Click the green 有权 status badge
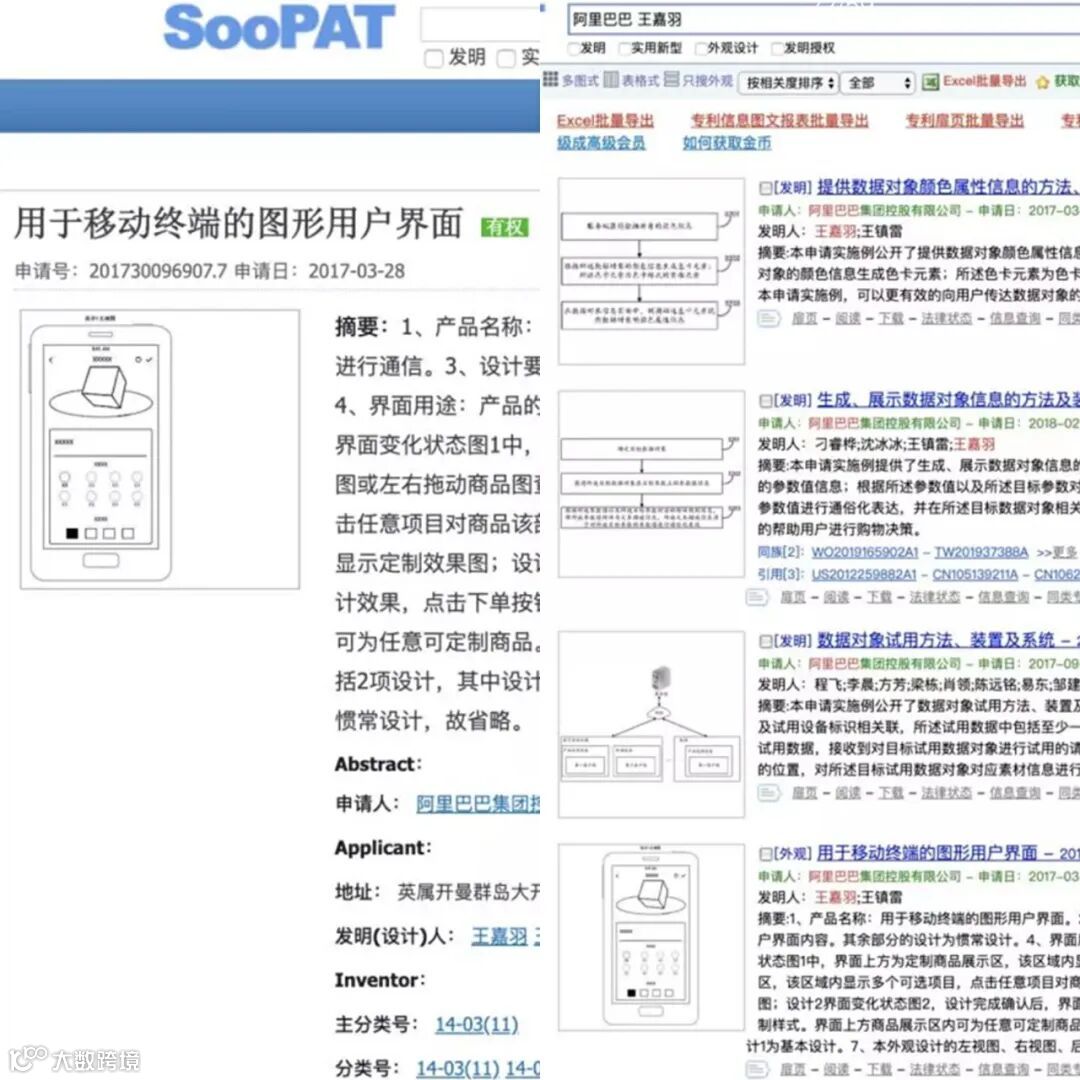Viewport: 1080px width, 1080px height. click(505, 227)
